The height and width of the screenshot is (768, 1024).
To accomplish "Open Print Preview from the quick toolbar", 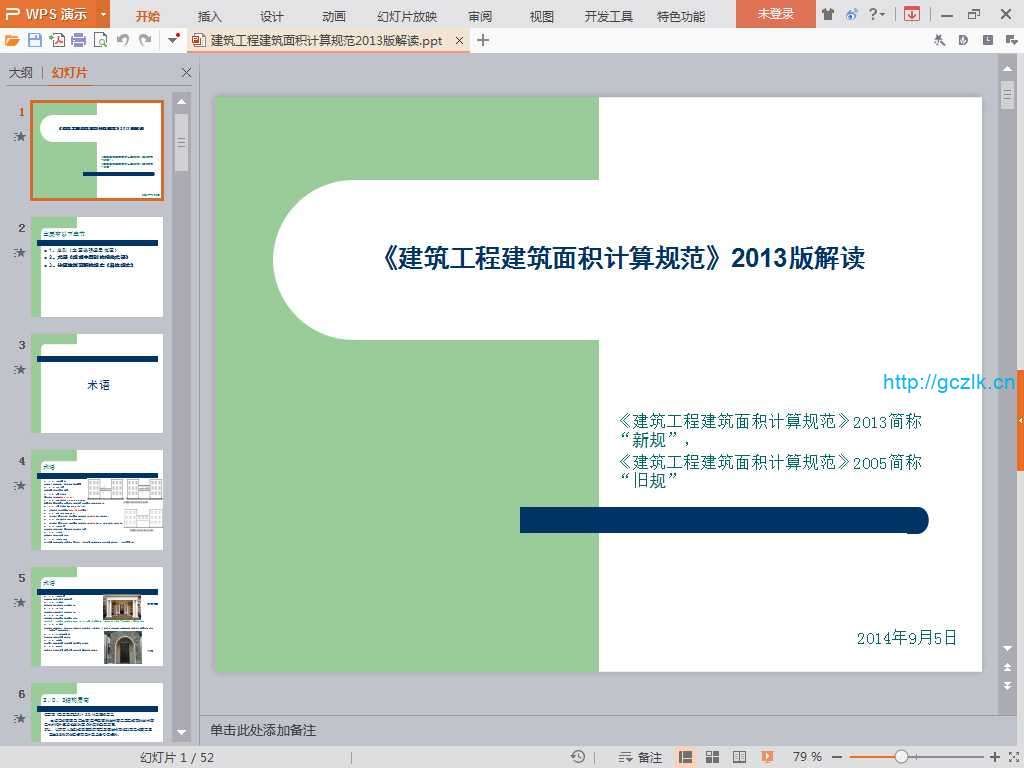I will (x=100, y=40).
